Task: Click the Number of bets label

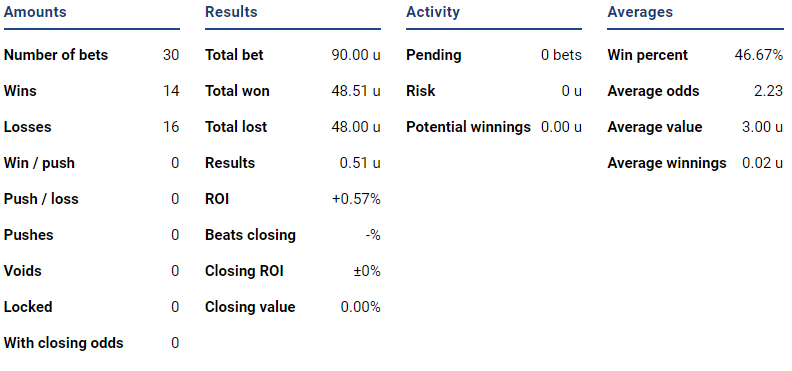Action: point(56,55)
